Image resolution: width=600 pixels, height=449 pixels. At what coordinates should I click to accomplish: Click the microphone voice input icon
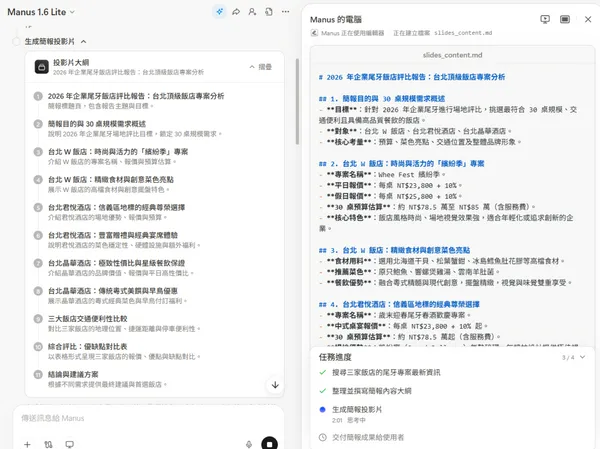coord(249,444)
